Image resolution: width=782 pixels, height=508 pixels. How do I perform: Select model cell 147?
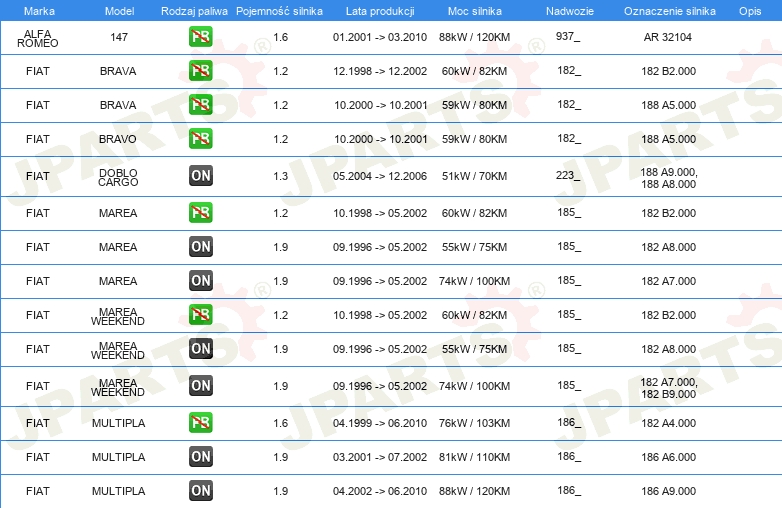[x=119, y=37]
